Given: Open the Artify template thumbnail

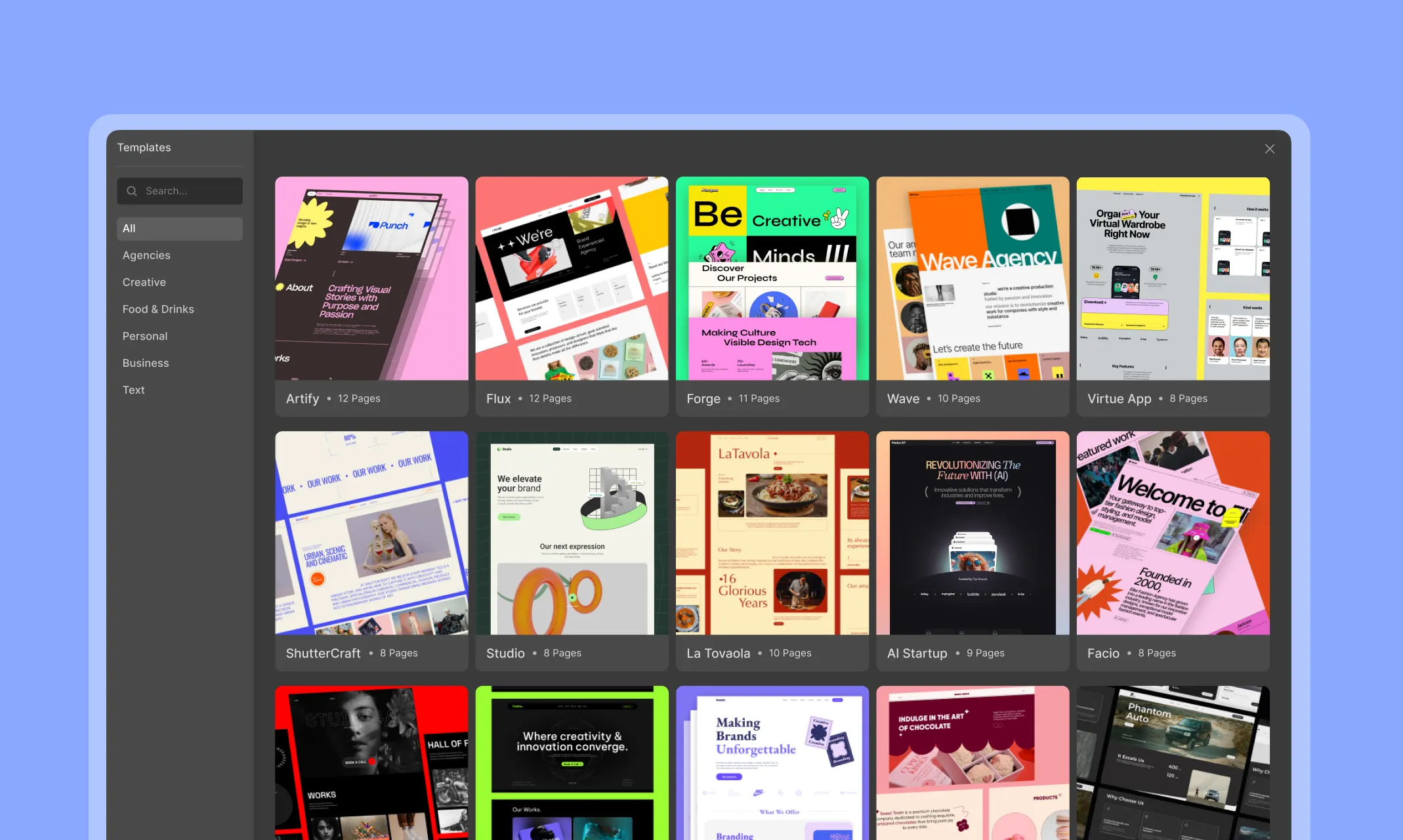Looking at the screenshot, I should point(371,278).
